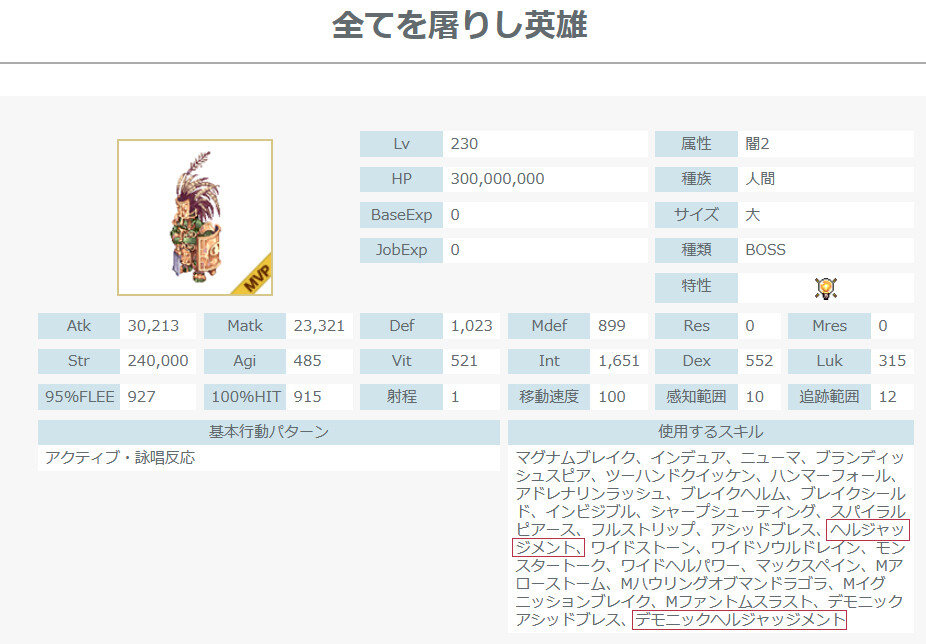Click the 95%FLEE label cell
This screenshot has height=644, width=926.
[x=78, y=396]
